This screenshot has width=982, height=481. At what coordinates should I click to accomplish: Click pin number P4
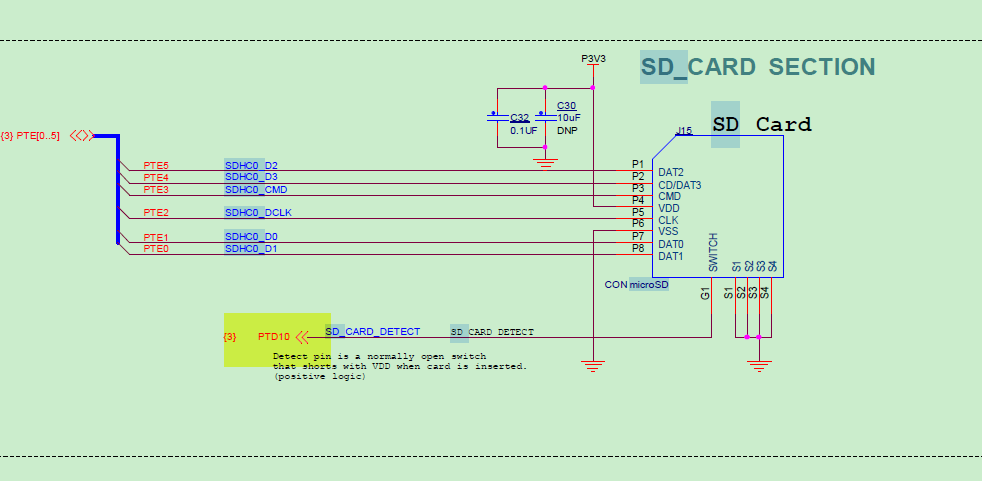tap(638, 200)
